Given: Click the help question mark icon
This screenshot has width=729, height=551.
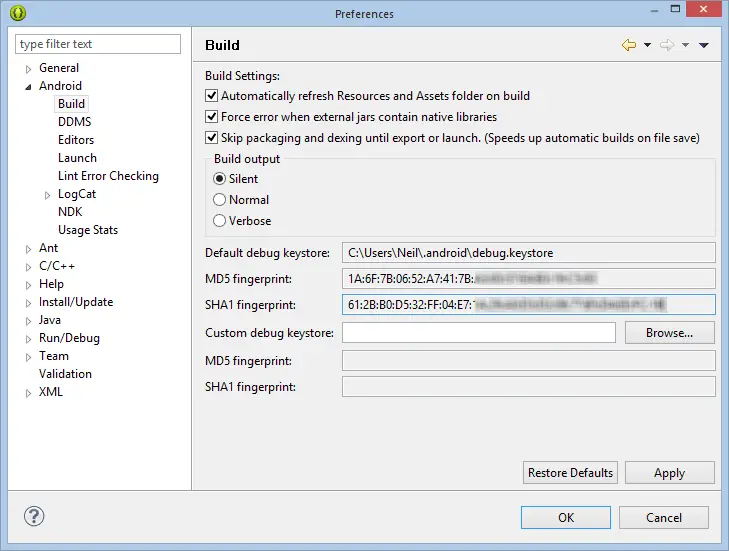Looking at the screenshot, I should [x=34, y=517].
